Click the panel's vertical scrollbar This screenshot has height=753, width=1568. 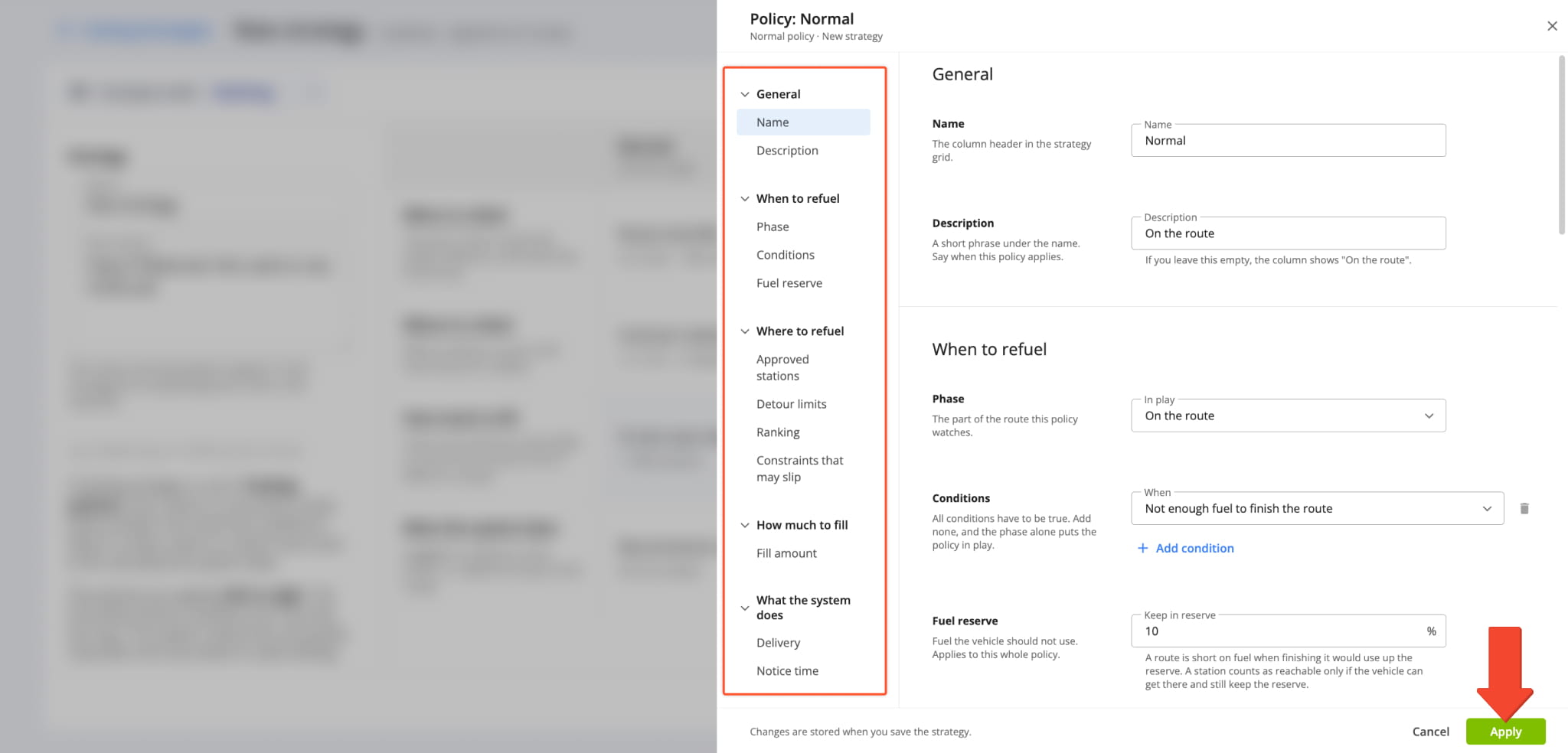tap(1562, 145)
